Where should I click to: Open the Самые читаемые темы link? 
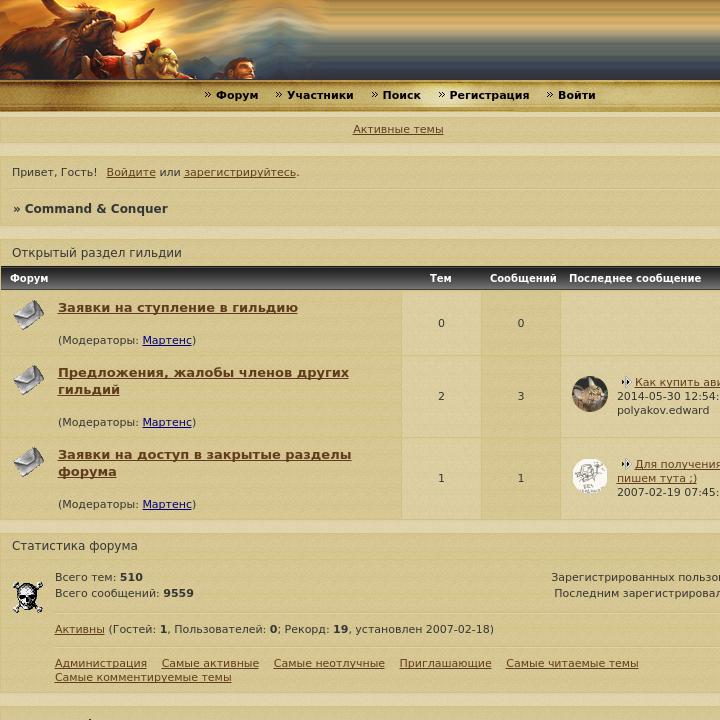(572, 663)
